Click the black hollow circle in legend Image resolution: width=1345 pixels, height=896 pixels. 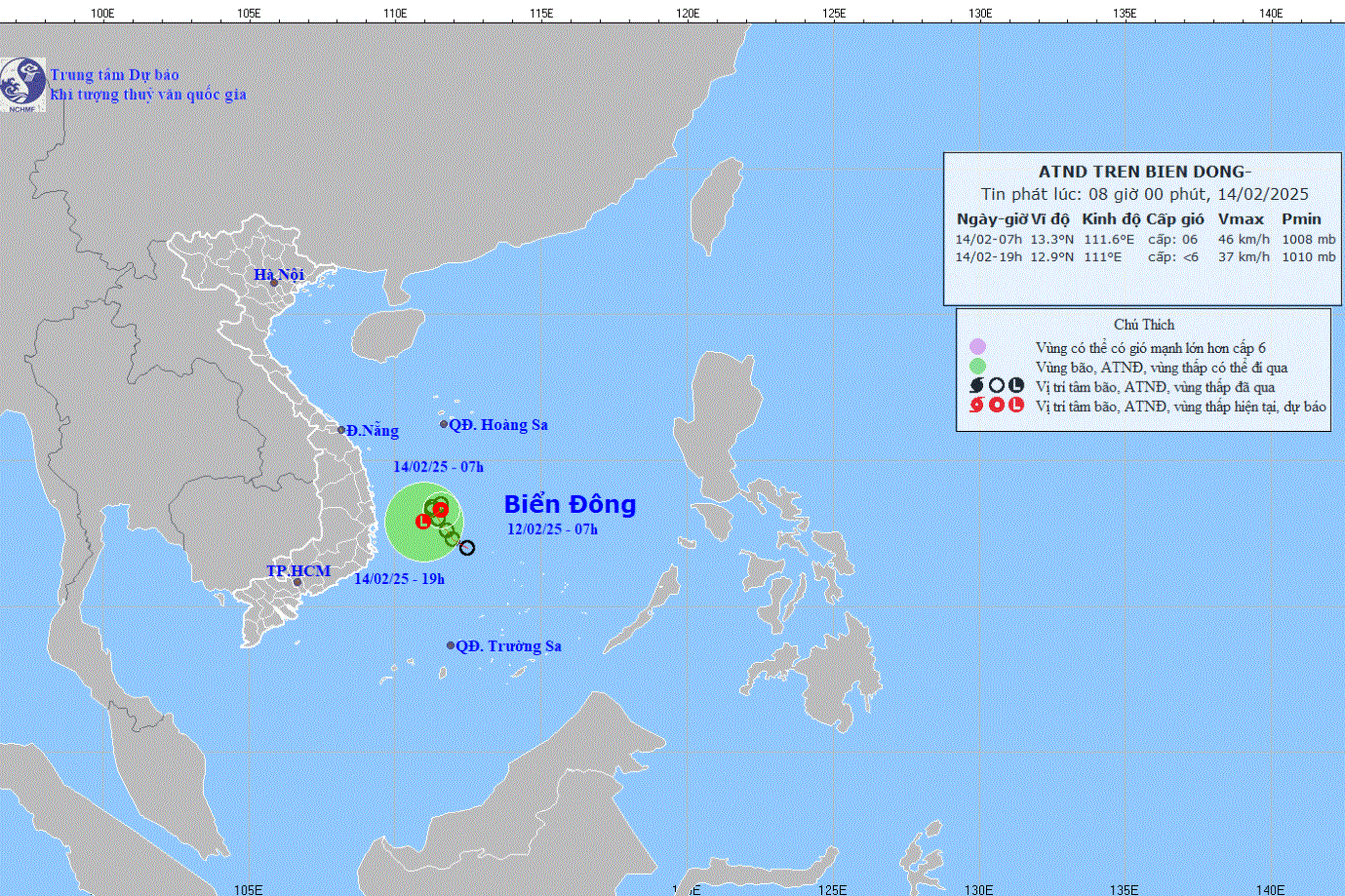point(997,386)
